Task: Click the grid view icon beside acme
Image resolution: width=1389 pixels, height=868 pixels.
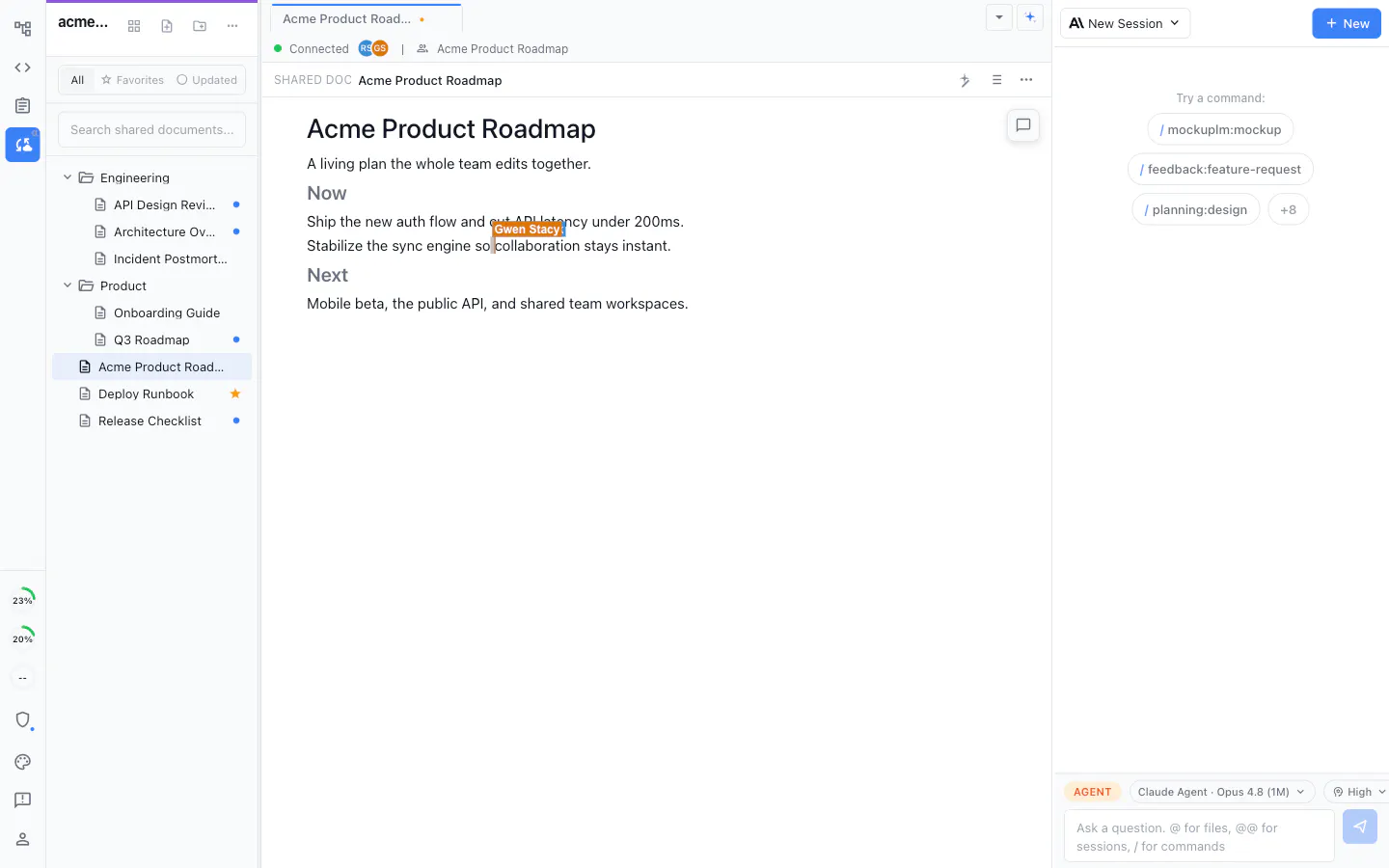Action: tap(134, 26)
